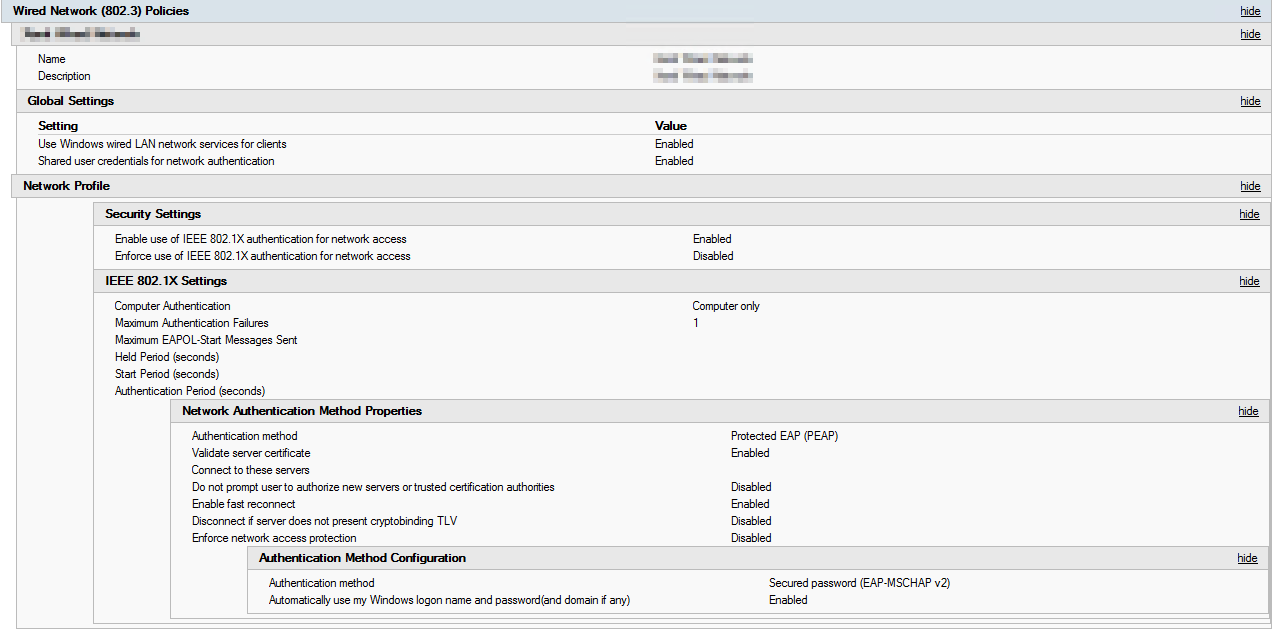This screenshot has height=629, width=1272.
Task: Click Network Authentication Method Properties heading
Action: pyautogui.click(x=302, y=411)
